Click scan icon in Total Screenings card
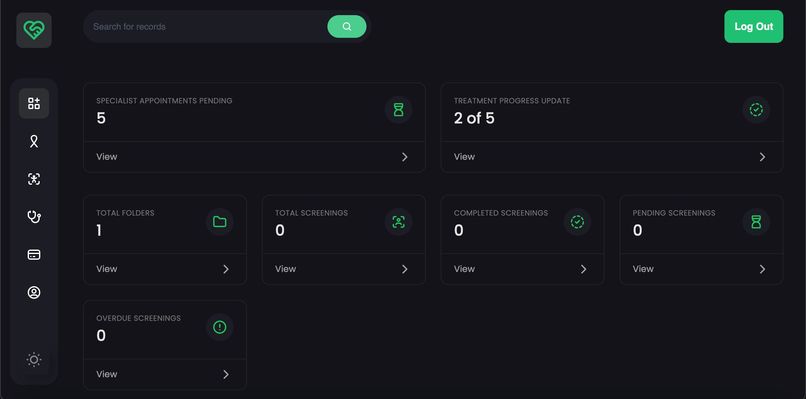Viewport: 806px width, 399px height. (398, 222)
